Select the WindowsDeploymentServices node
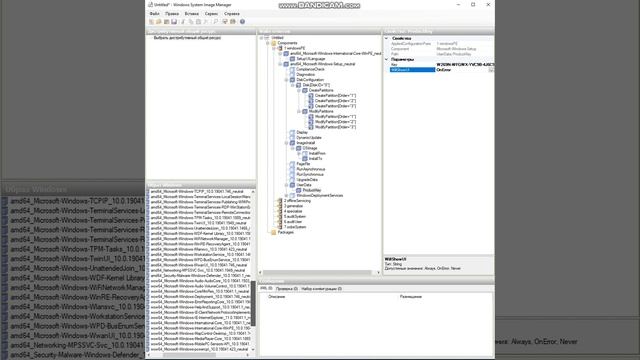 [x=320, y=196]
